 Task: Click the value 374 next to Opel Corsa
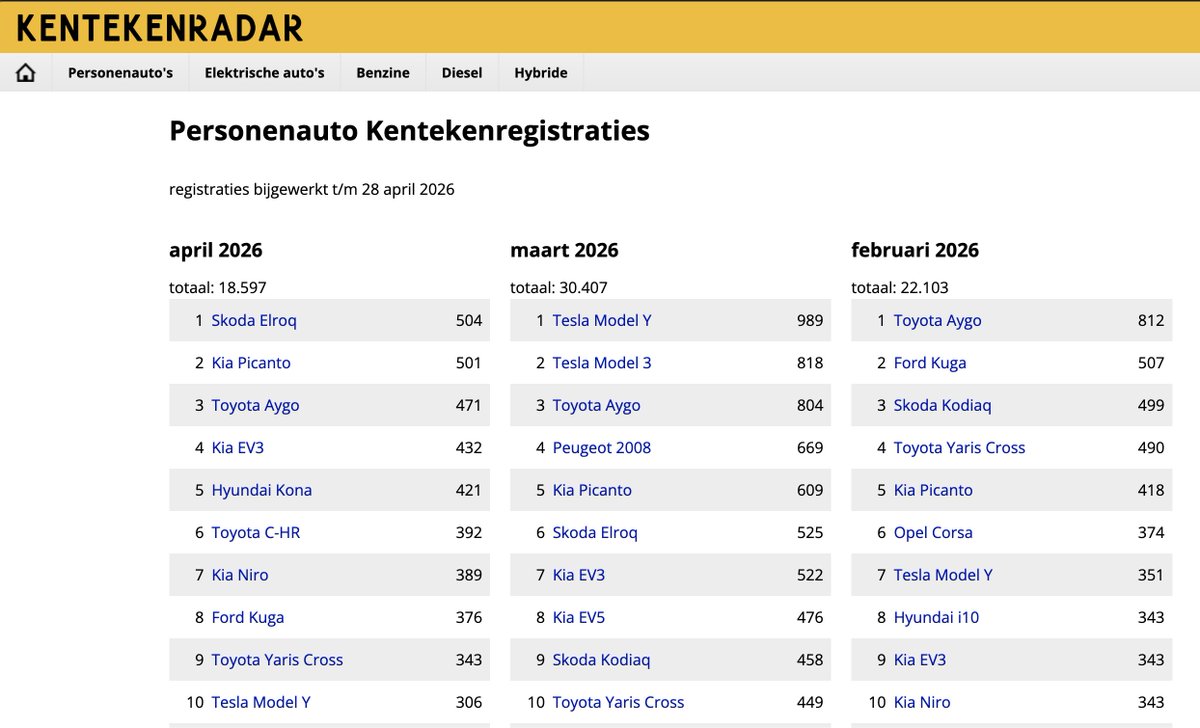1151,533
